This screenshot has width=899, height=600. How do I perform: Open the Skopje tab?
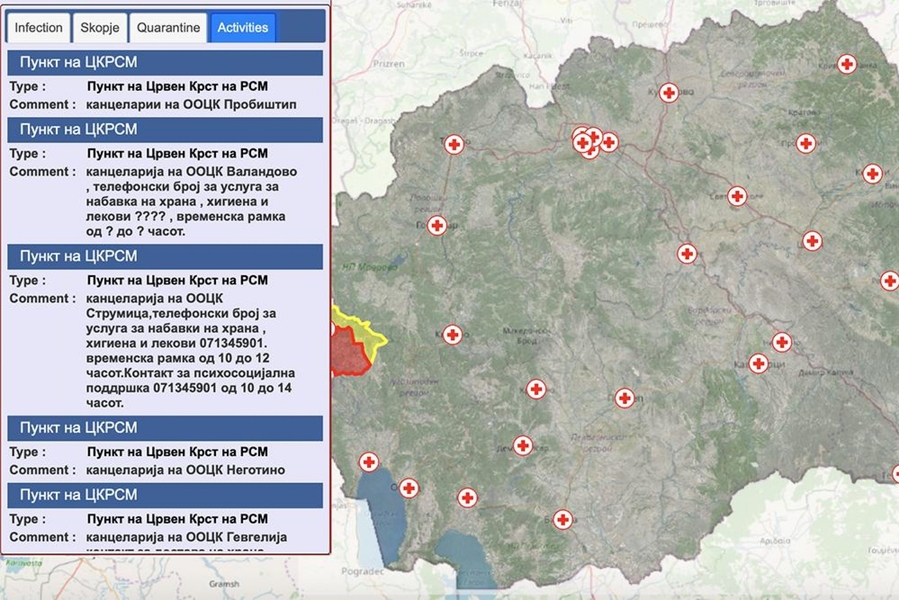[x=99, y=27]
